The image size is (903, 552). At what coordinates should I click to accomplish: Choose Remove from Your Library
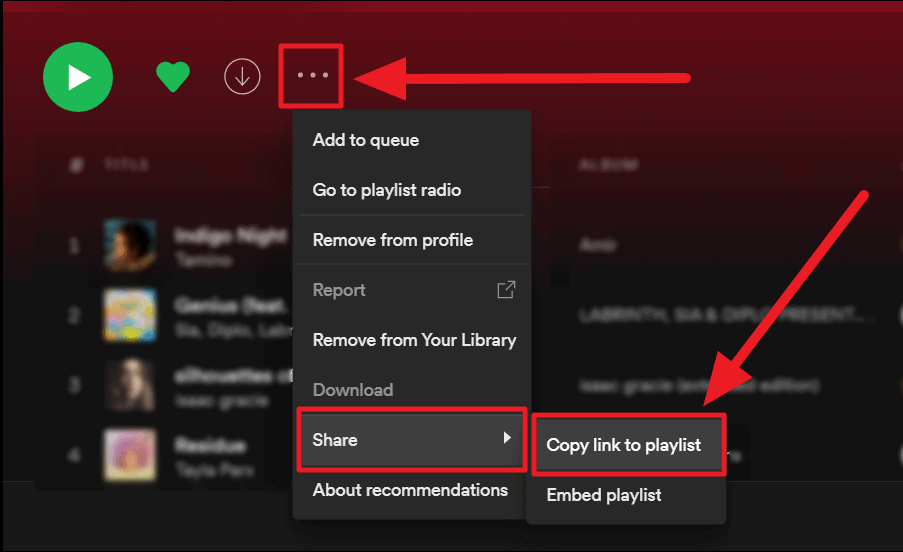[414, 340]
